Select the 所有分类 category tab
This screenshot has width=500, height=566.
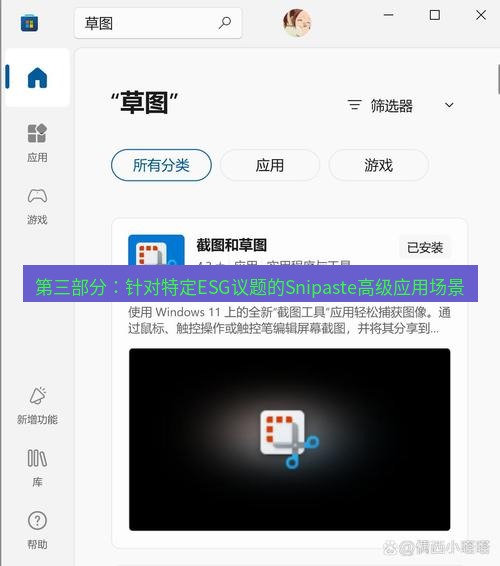pyautogui.click(x=161, y=165)
